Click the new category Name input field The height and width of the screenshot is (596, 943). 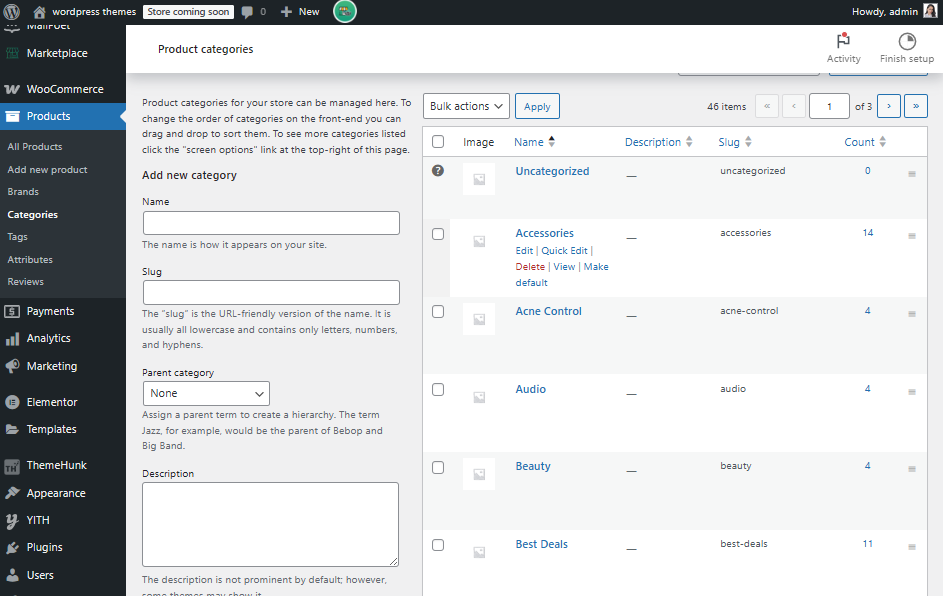pyautogui.click(x=271, y=223)
